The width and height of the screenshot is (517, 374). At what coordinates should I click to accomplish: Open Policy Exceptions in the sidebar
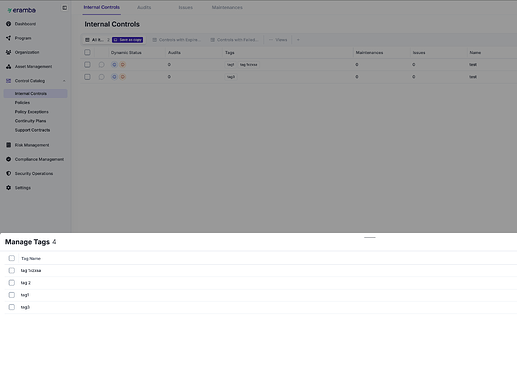point(32,112)
